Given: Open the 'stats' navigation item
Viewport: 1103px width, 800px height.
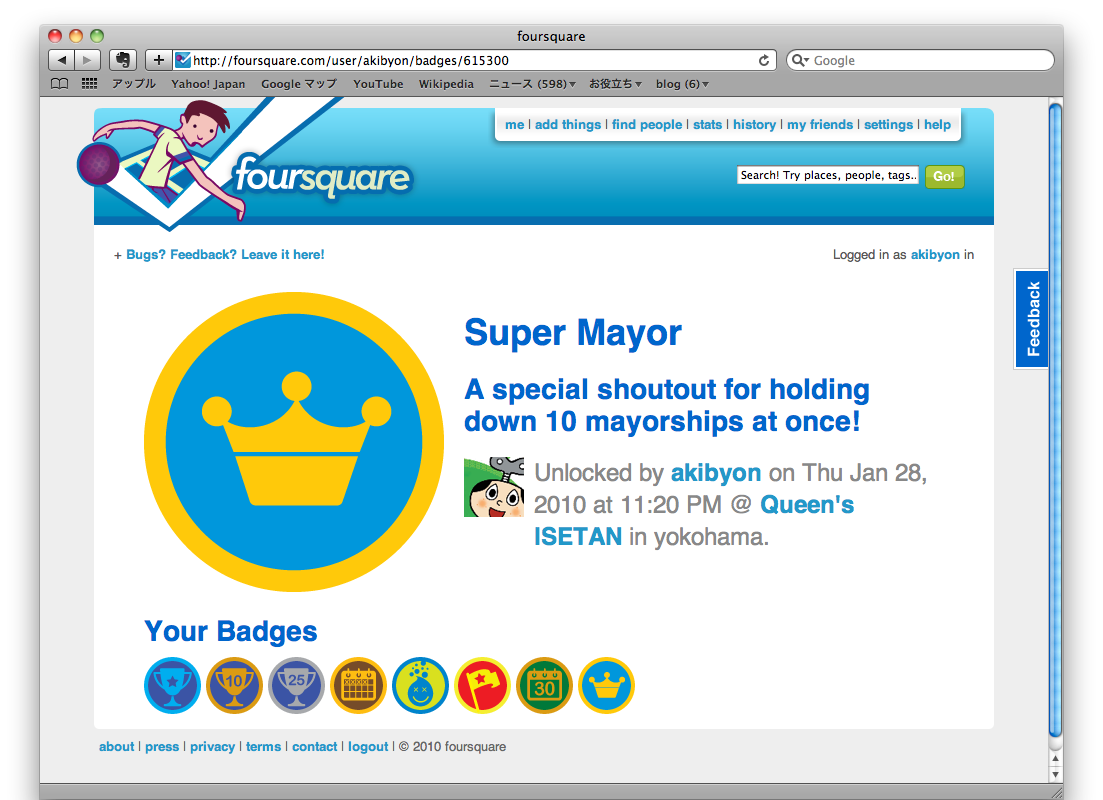Looking at the screenshot, I should [707, 125].
